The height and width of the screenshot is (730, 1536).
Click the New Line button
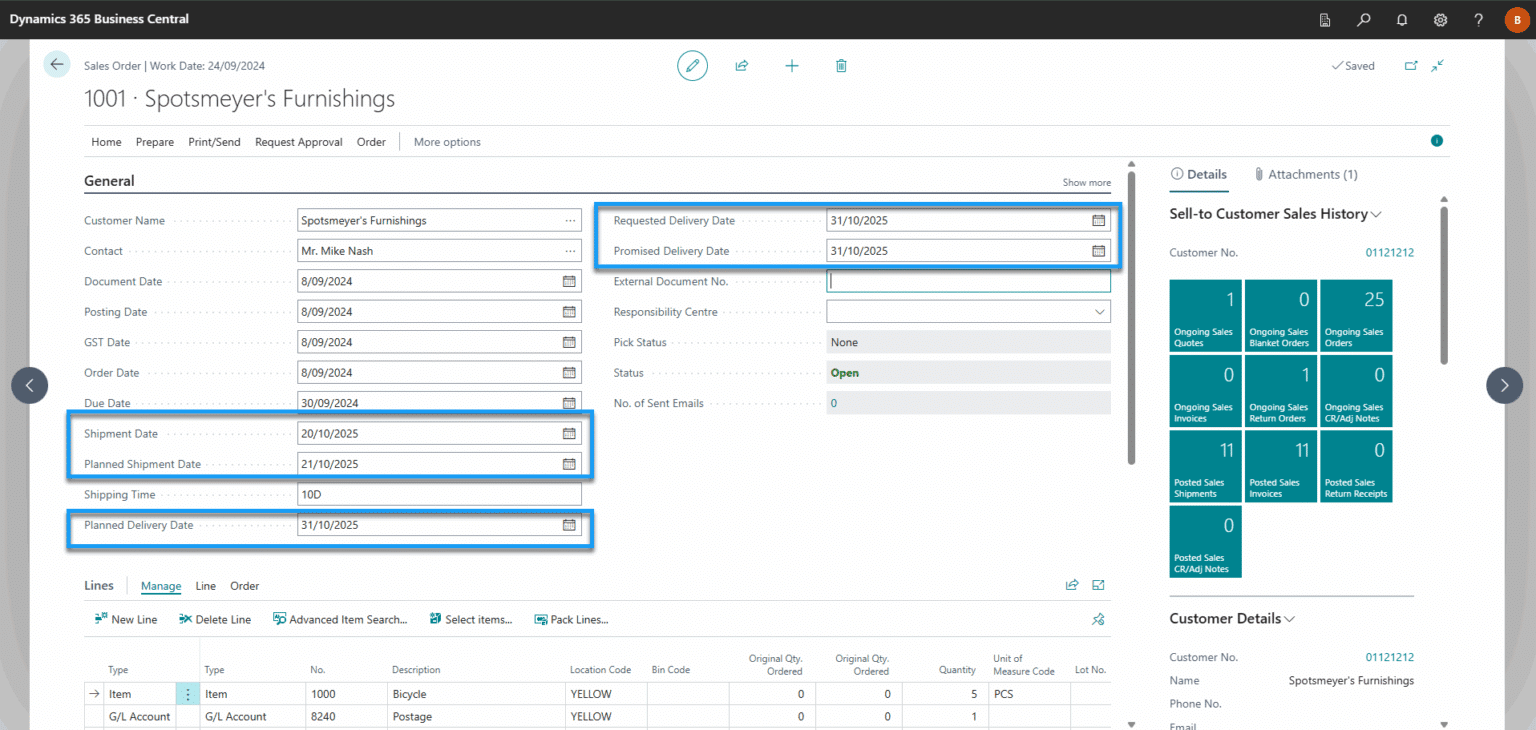[x=126, y=620]
